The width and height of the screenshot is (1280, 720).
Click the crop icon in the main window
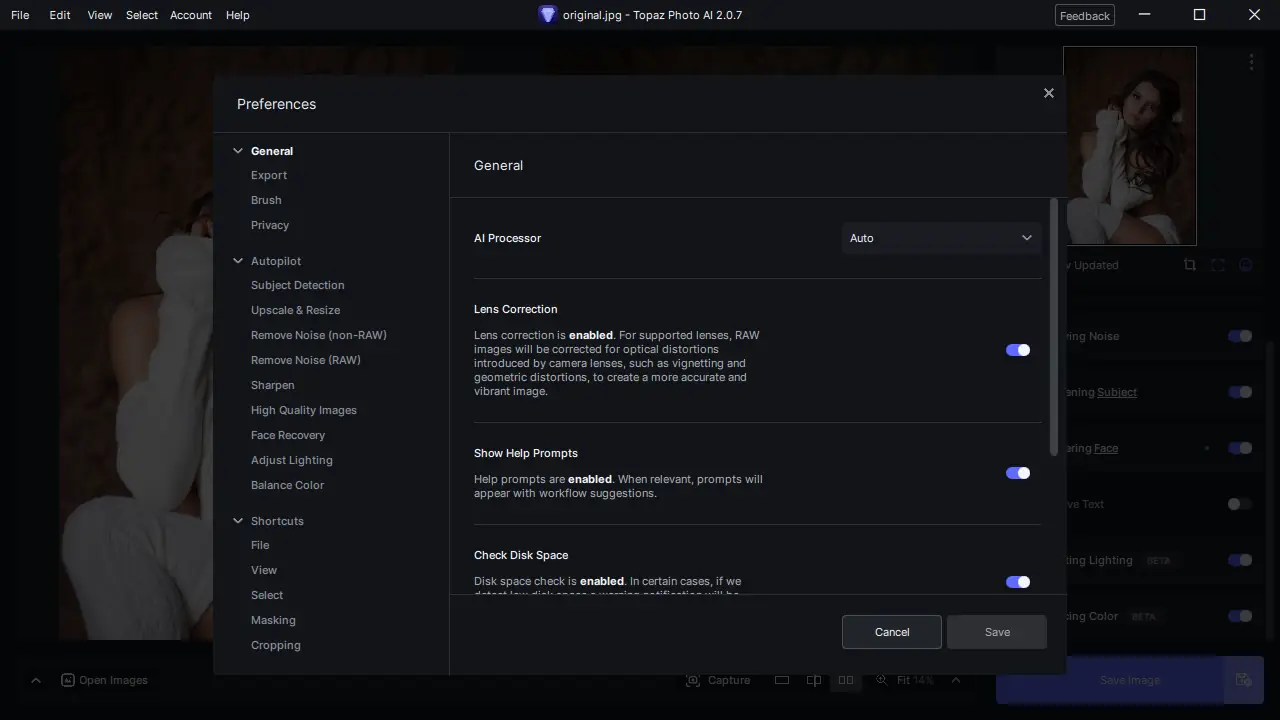(x=1189, y=265)
